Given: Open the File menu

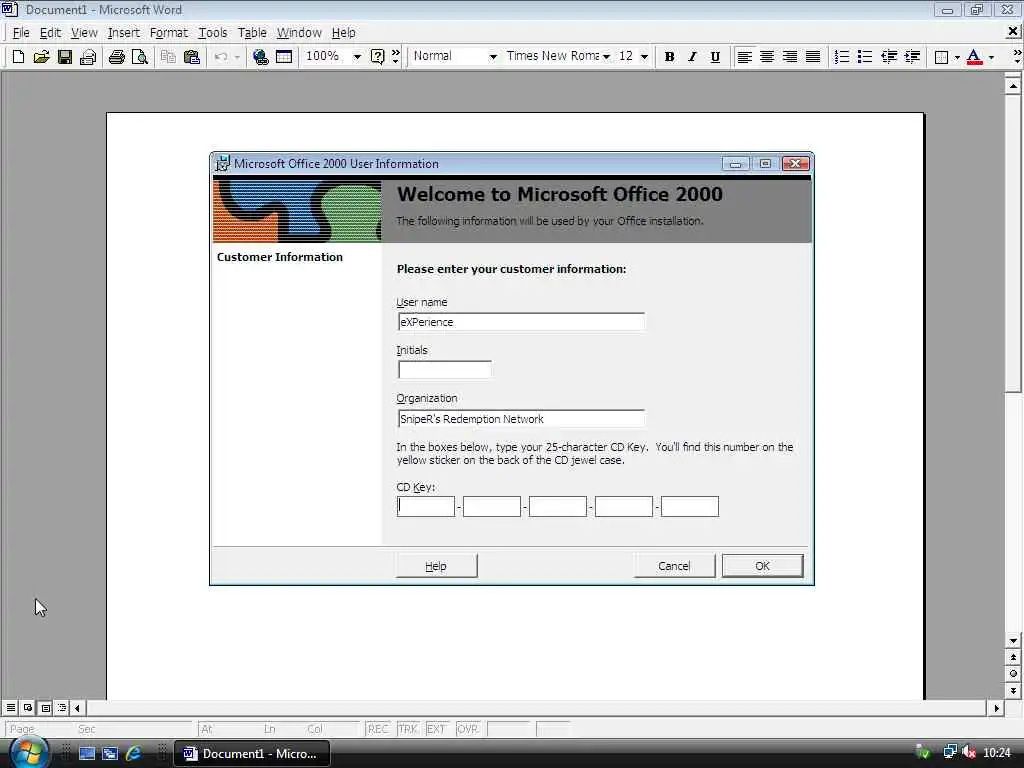Looking at the screenshot, I should tap(21, 33).
